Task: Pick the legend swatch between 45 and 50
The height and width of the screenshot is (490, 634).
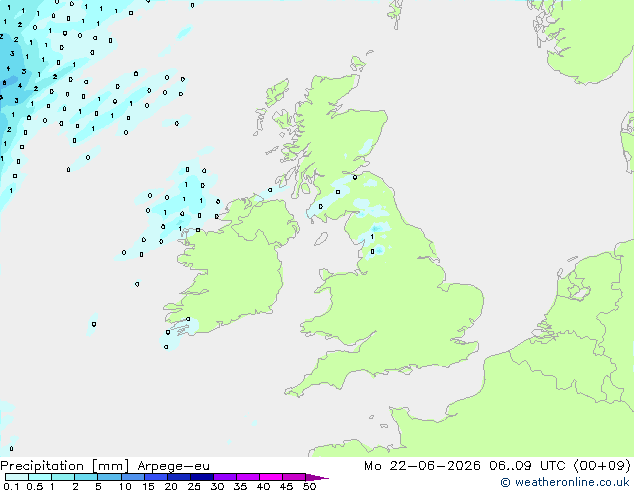Action: 294,477
